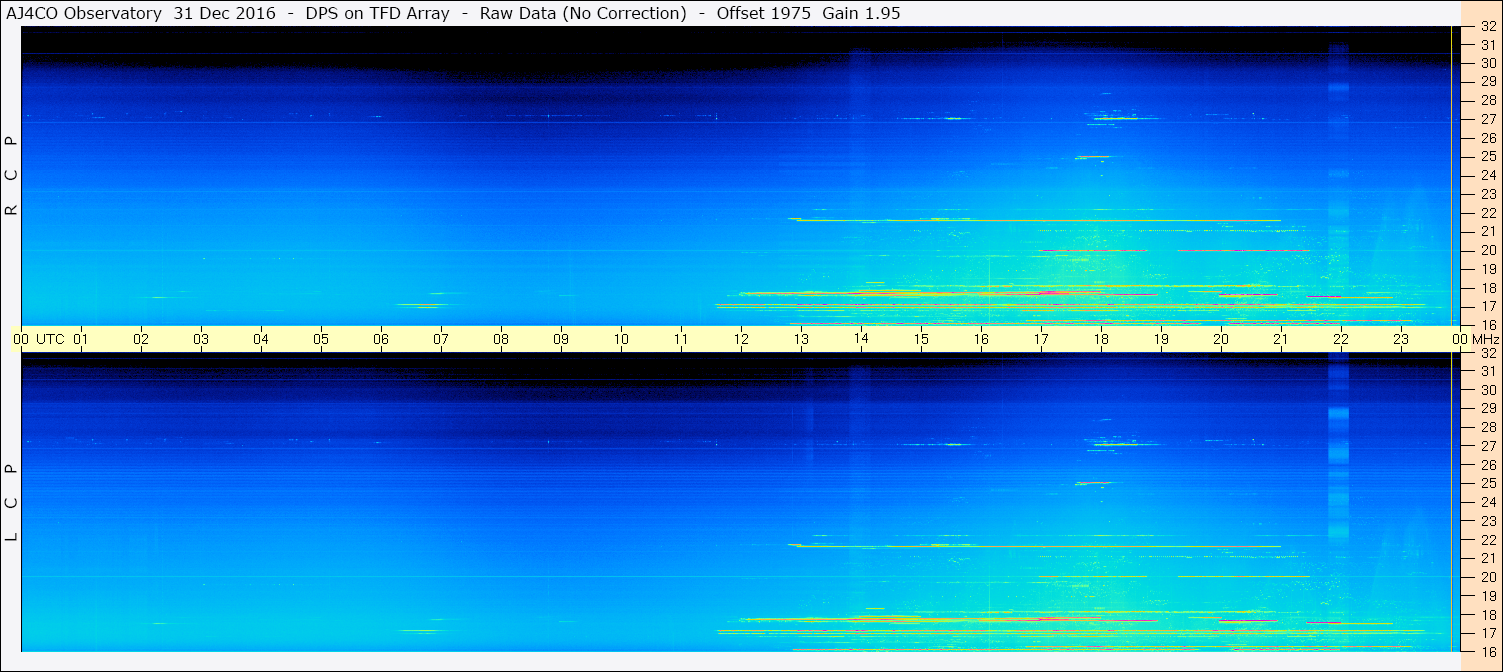This screenshot has width=1503, height=672.
Task: Click hour marker 05 on time axis
Action: [x=321, y=340]
